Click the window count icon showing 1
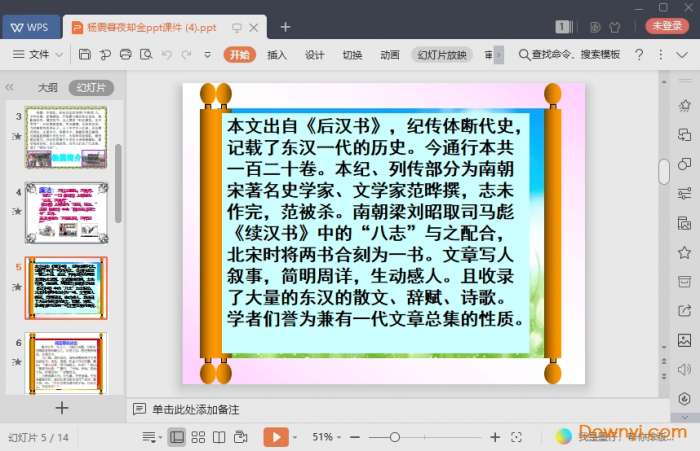Screen dimensions: 700x451 tap(563, 27)
